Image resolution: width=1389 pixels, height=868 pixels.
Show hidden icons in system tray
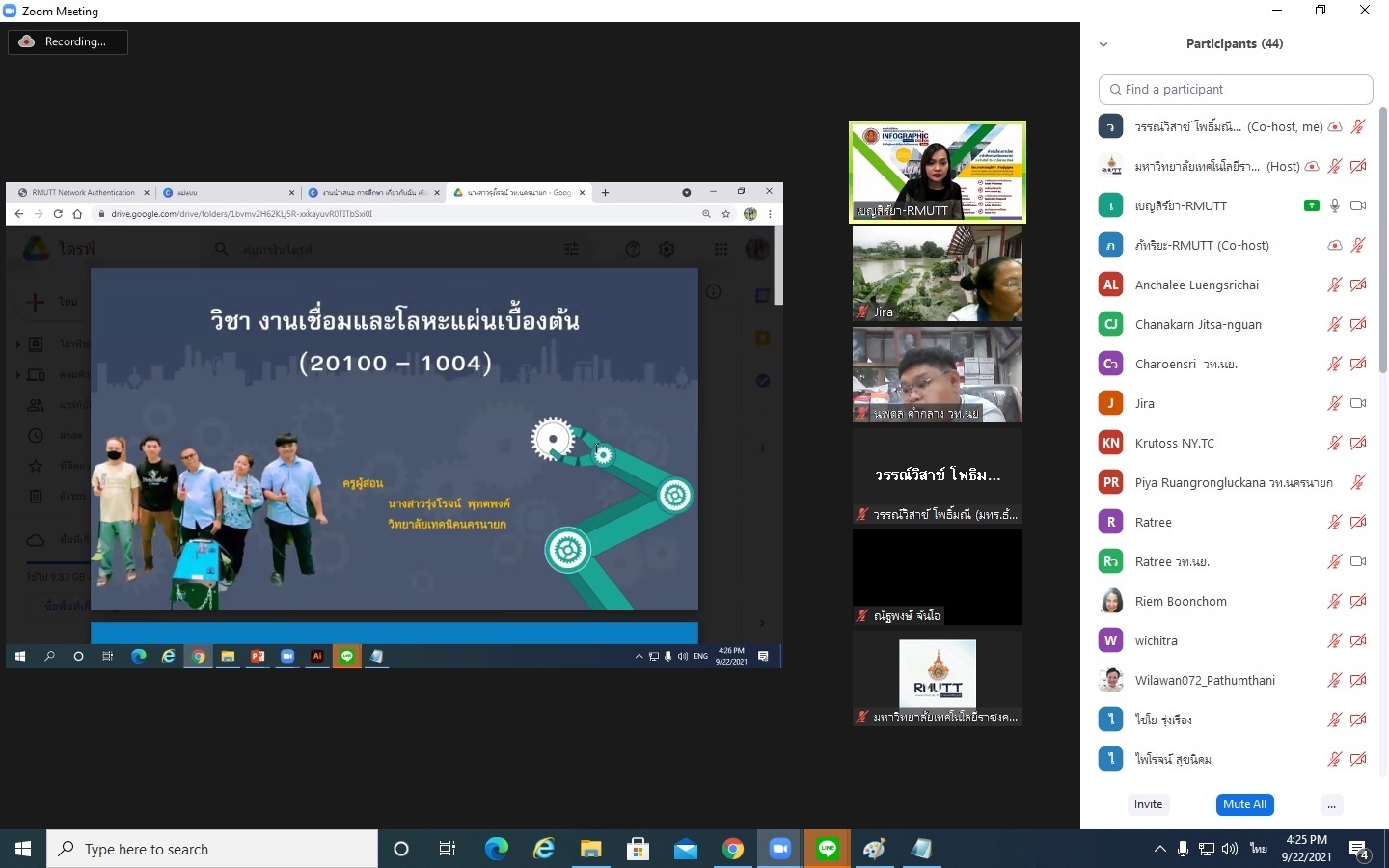1159,849
